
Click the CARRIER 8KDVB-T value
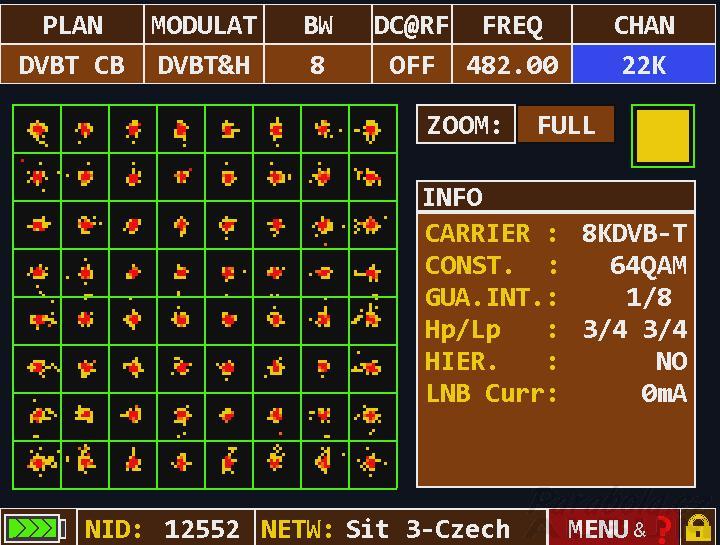(634, 233)
